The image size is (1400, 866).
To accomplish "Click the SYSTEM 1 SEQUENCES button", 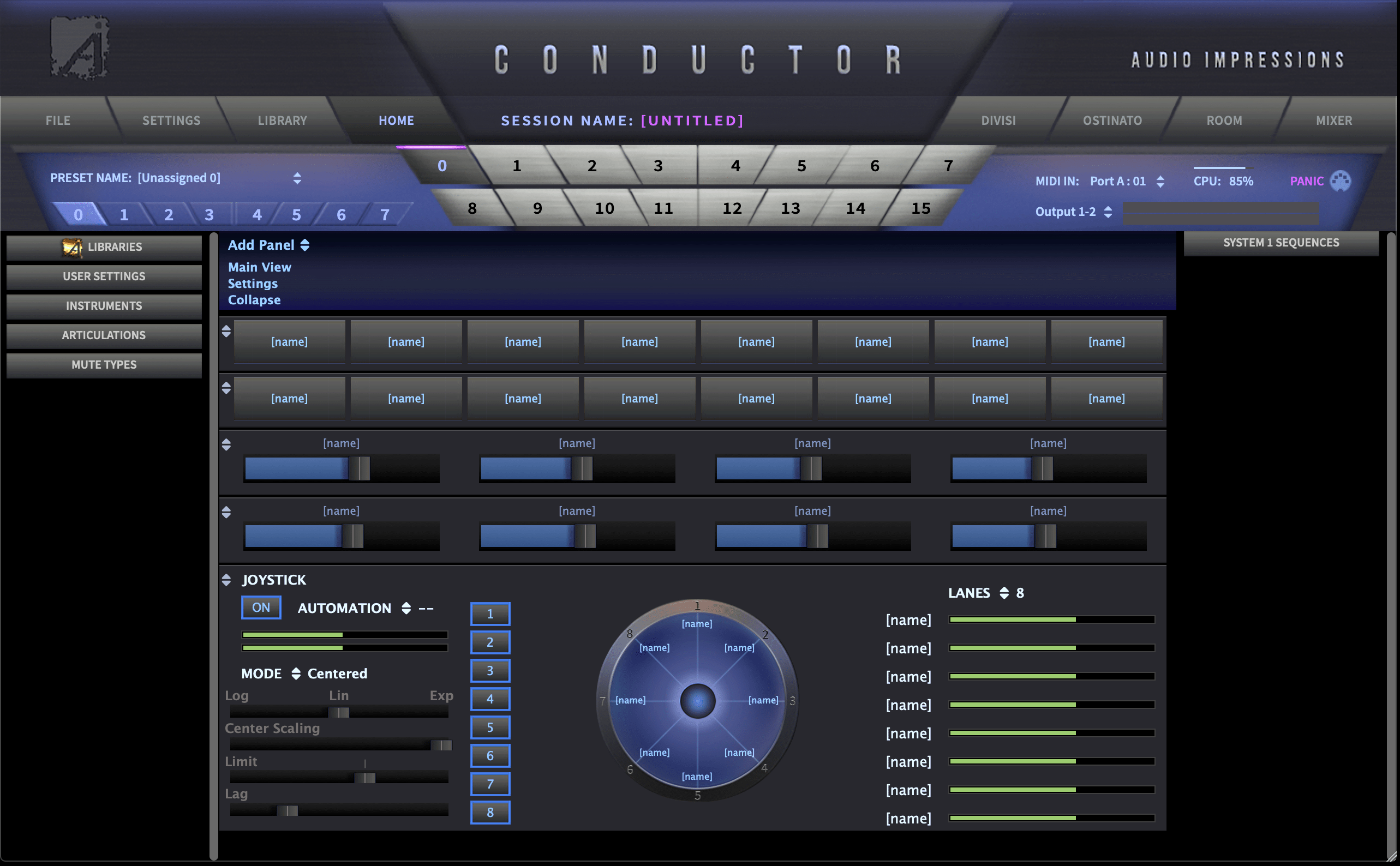I will (x=1281, y=243).
